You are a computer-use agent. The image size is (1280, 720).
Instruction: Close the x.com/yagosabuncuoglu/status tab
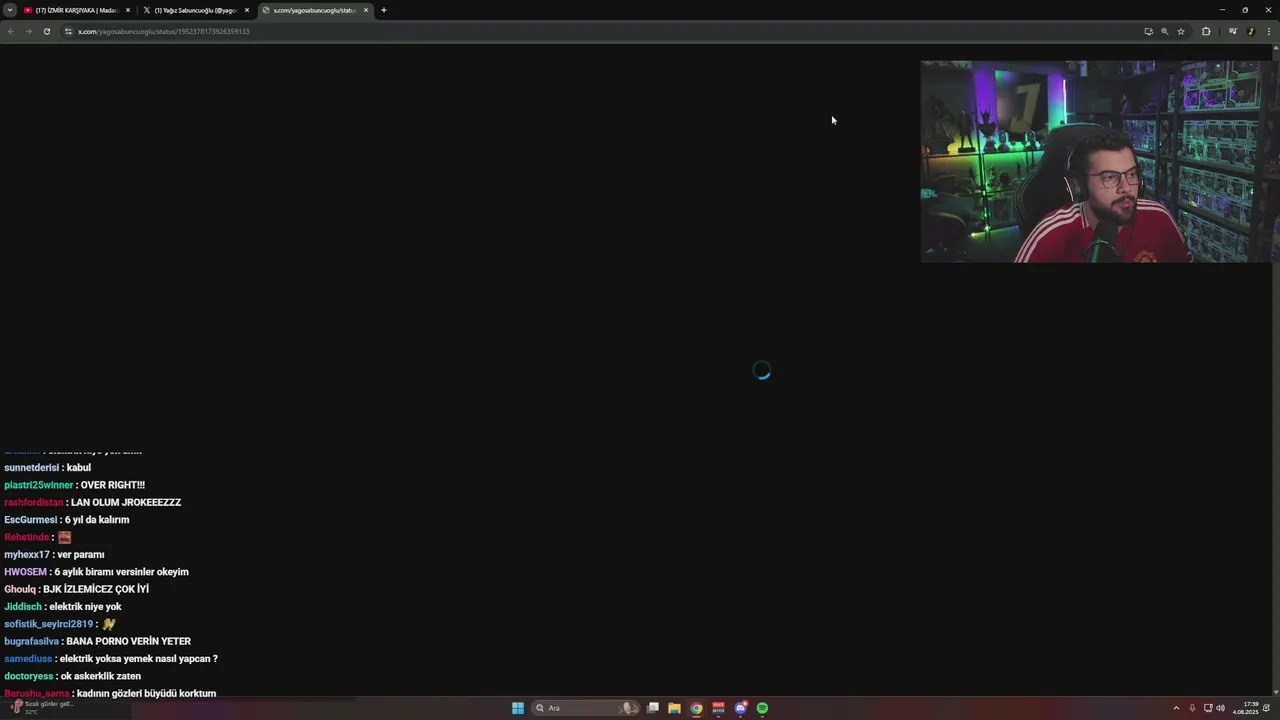tap(366, 10)
